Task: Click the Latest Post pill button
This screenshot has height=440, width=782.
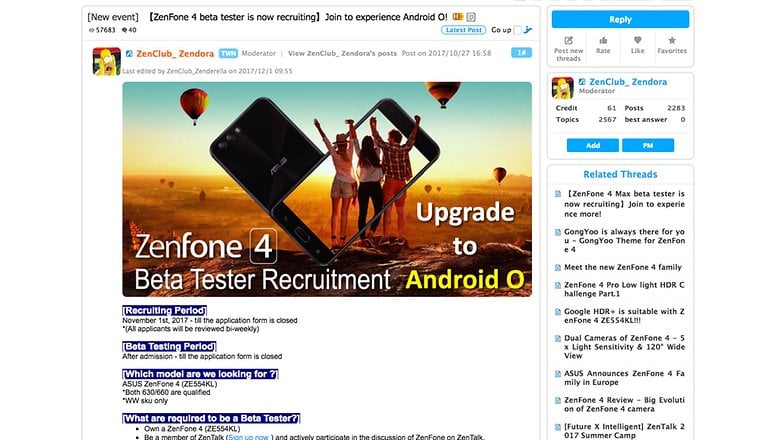Action: (x=463, y=30)
